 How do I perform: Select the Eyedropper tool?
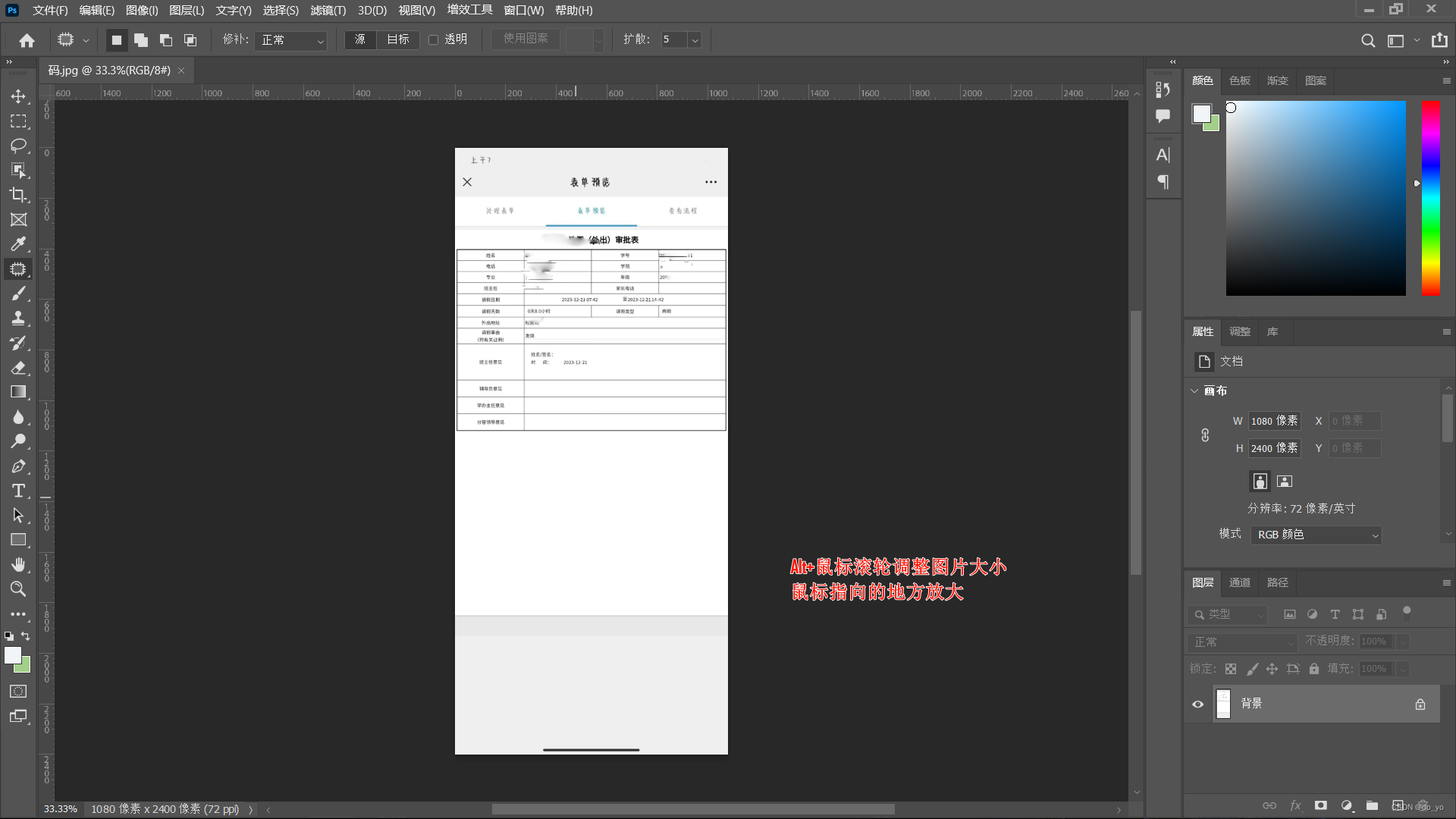click(18, 244)
